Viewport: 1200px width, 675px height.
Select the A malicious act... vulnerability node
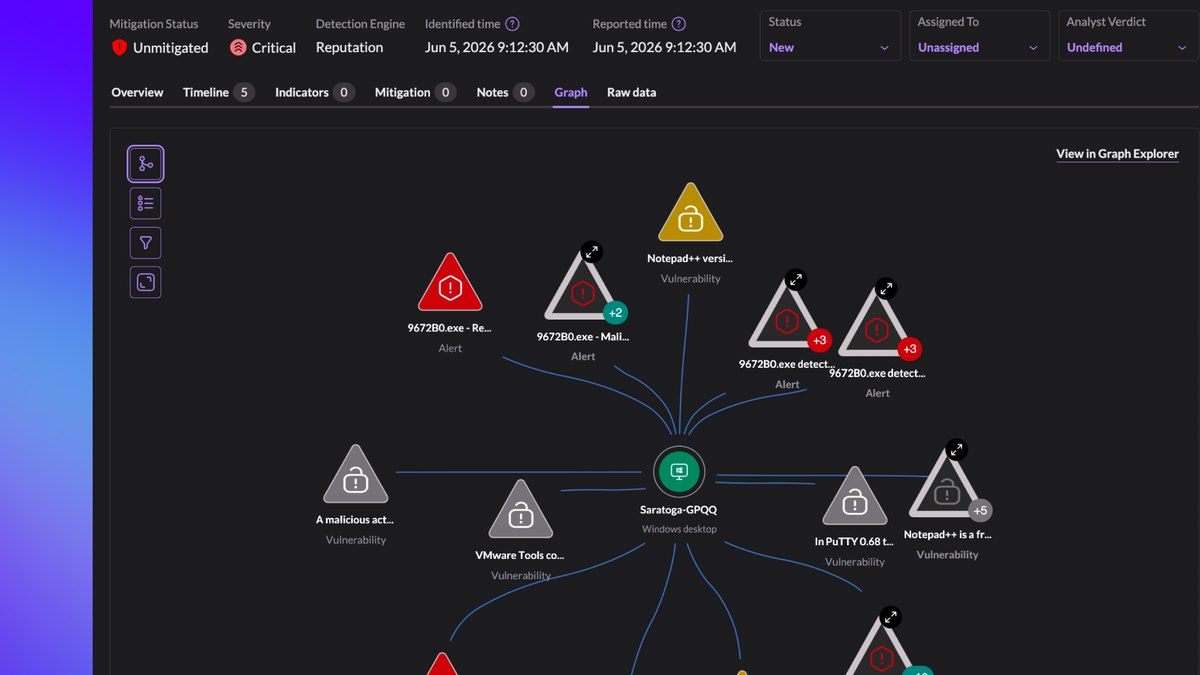(356, 475)
